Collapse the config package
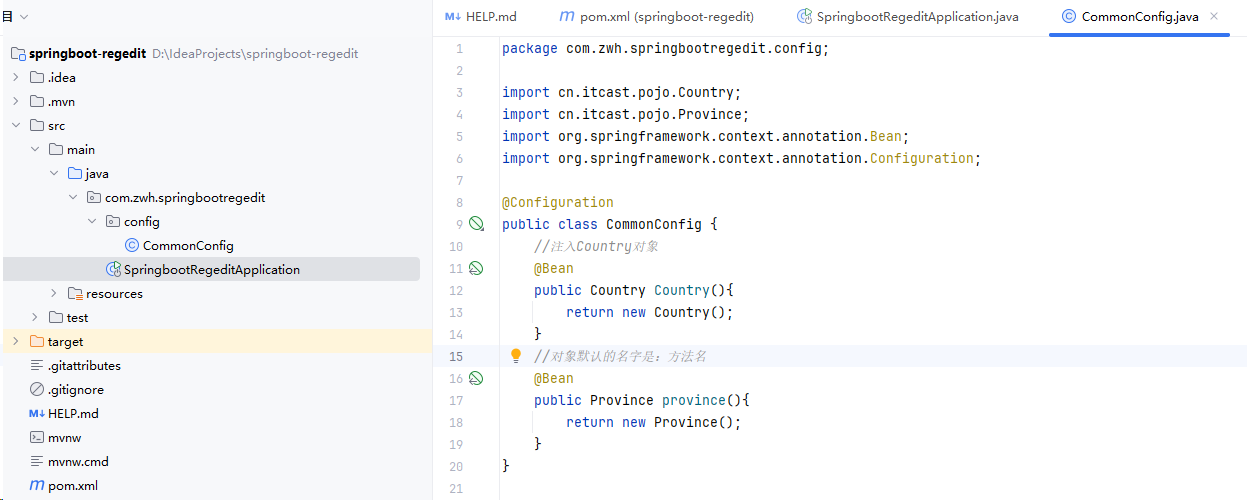This screenshot has width=1247, height=500. click(x=92, y=221)
